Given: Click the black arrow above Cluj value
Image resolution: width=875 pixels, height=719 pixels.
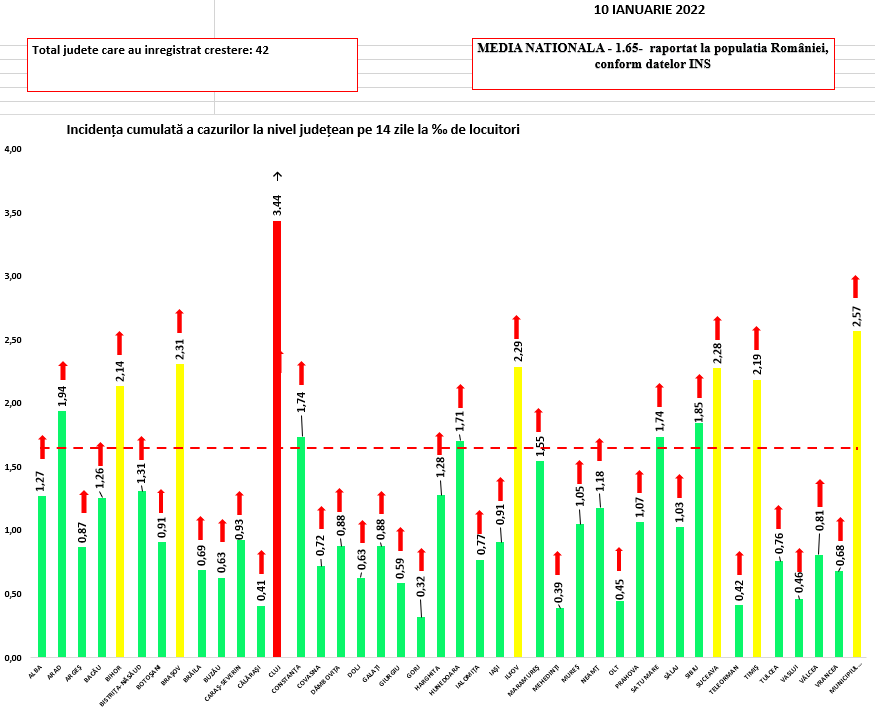Looking at the screenshot, I should [x=278, y=176].
